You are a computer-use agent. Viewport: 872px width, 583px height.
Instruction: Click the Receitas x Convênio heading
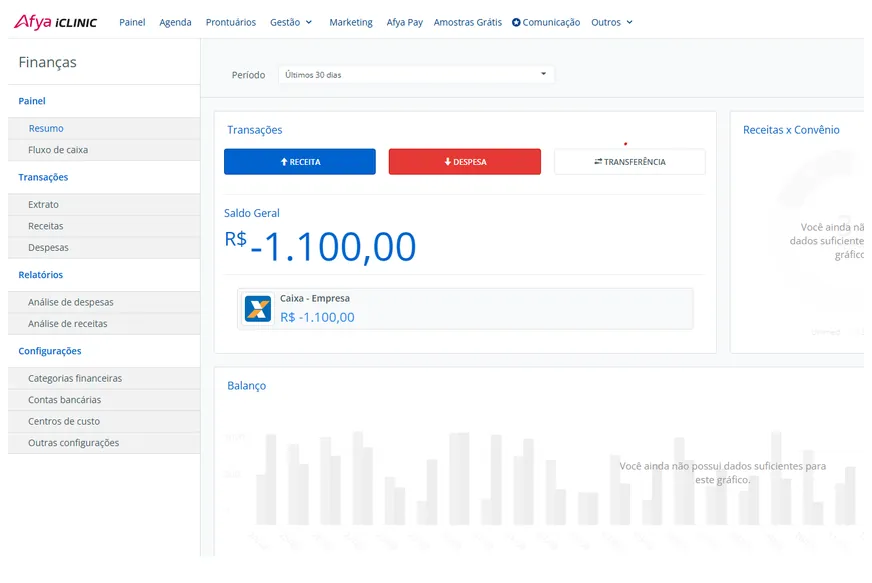click(x=791, y=130)
